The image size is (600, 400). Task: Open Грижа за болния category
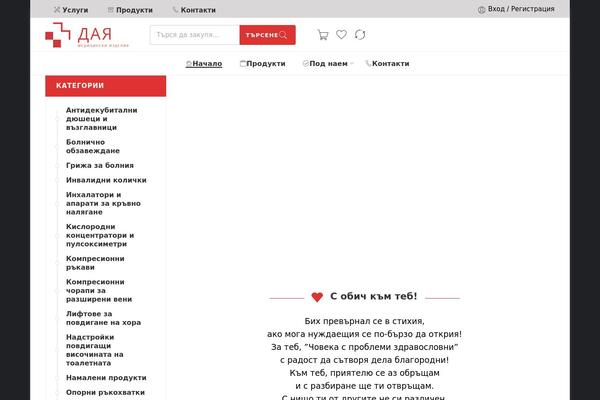click(x=99, y=165)
